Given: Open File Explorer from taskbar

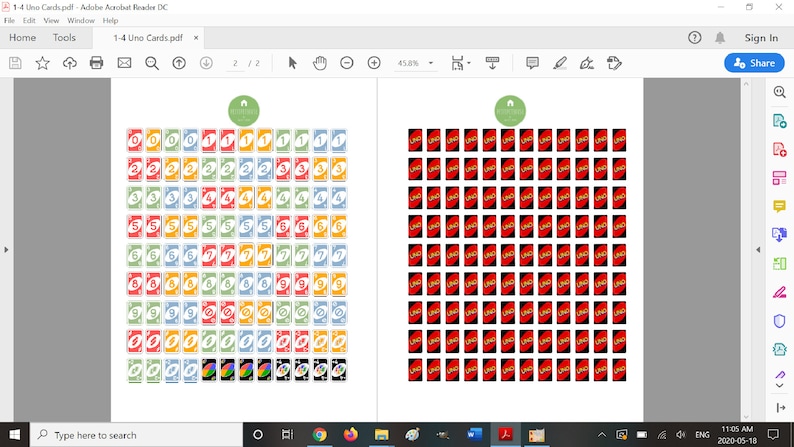Looking at the screenshot, I should point(381,435).
